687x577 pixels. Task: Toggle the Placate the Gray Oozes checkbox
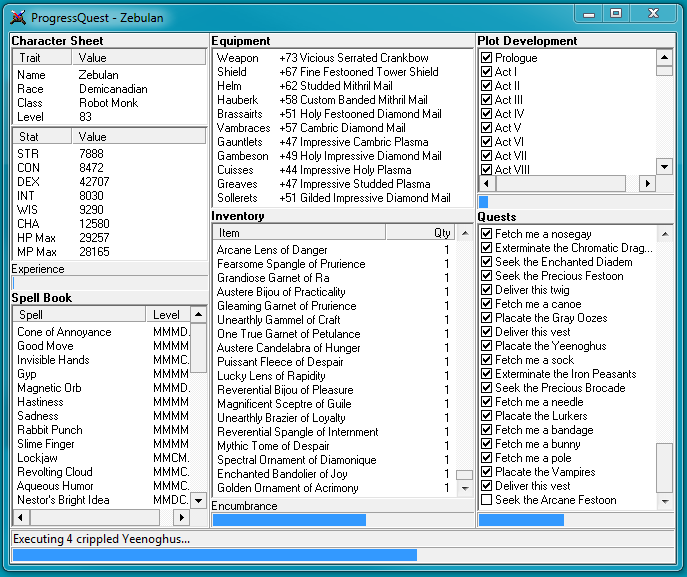(x=486, y=318)
